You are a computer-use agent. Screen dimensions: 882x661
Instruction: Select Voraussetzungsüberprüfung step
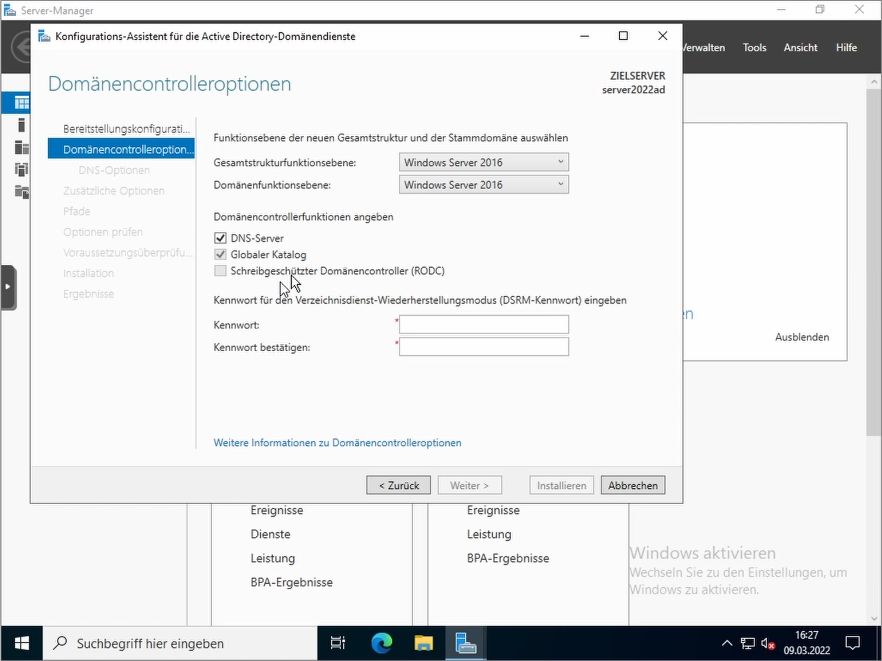[x=127, y=253]
